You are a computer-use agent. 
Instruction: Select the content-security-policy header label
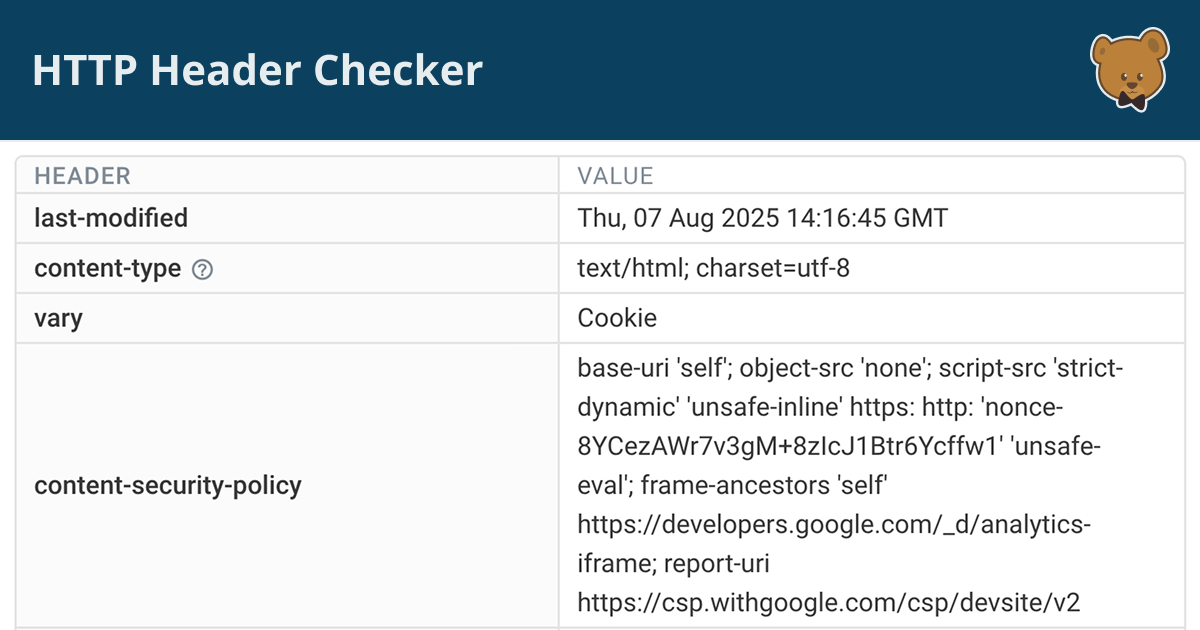(x=166, y=486)
